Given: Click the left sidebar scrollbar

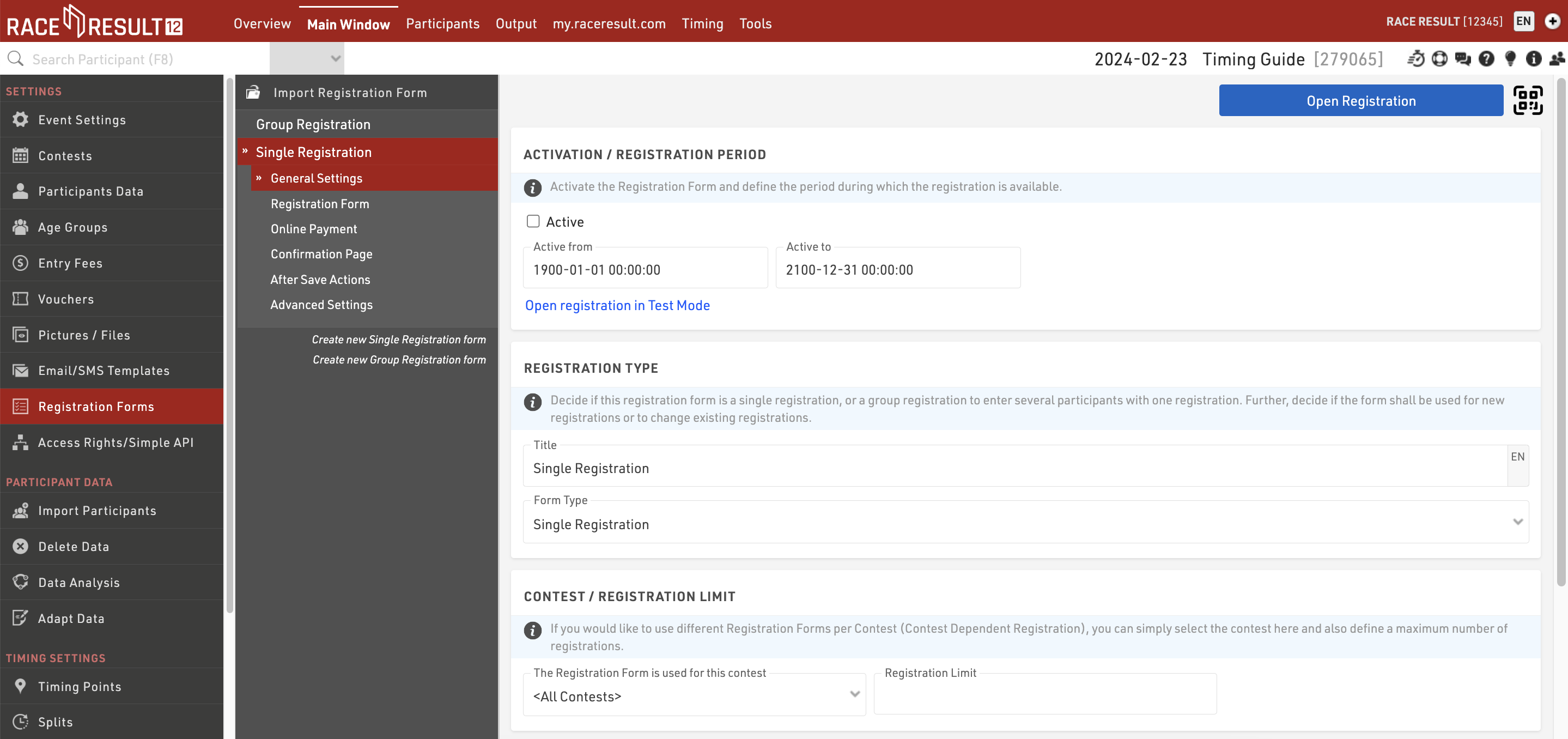Looking at the screenshot, I should click(x=229, y=344).
